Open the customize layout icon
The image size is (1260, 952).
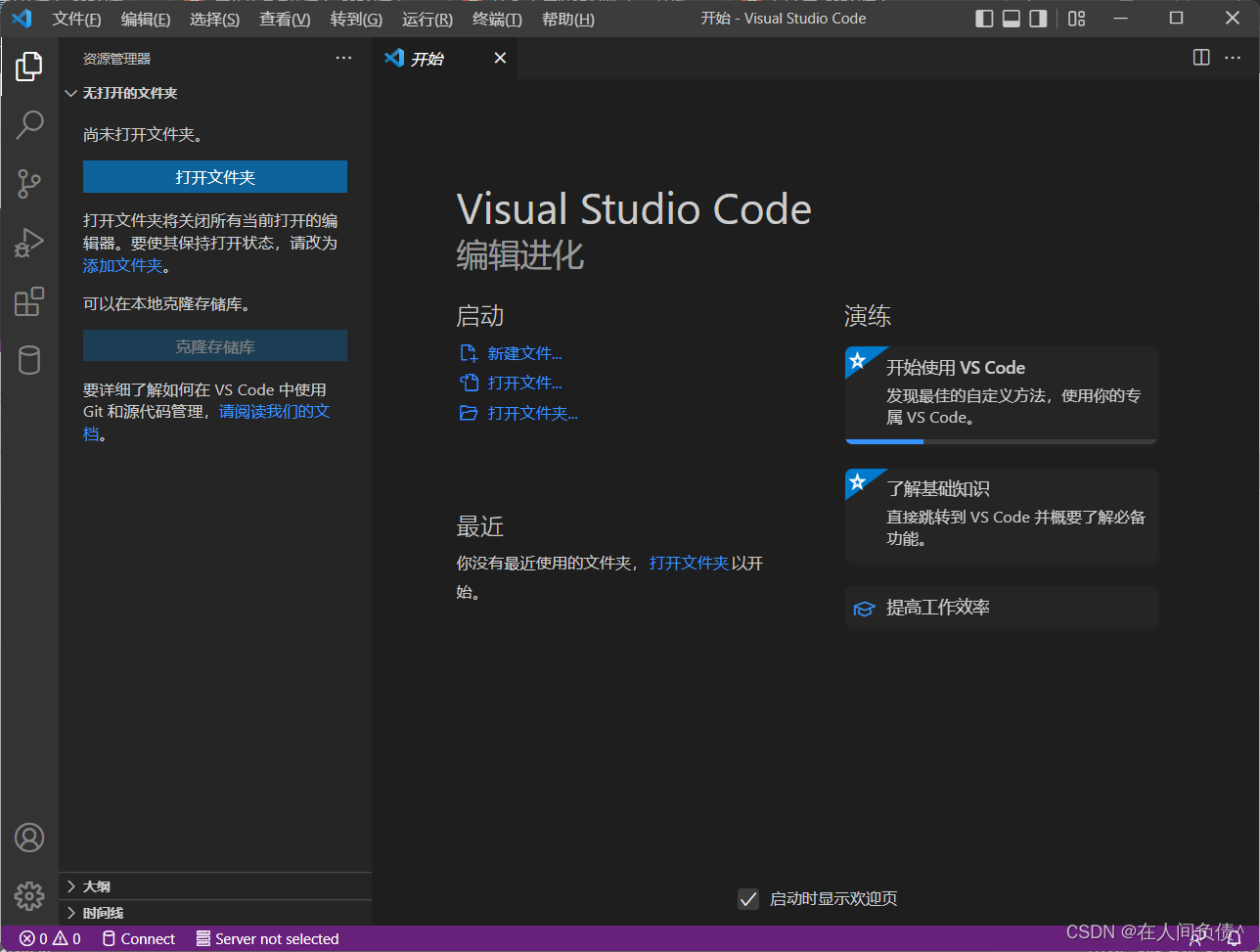[1077, 19]
